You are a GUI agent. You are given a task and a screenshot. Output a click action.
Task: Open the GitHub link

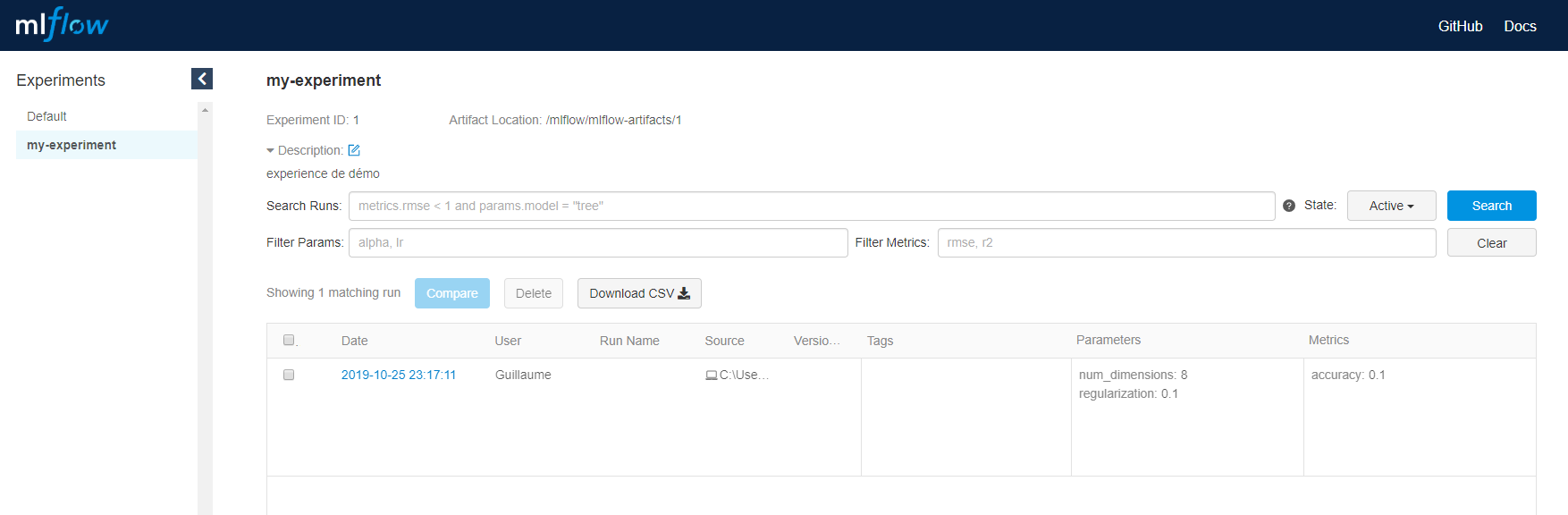pyautogui.click(x=1460, y=26)
